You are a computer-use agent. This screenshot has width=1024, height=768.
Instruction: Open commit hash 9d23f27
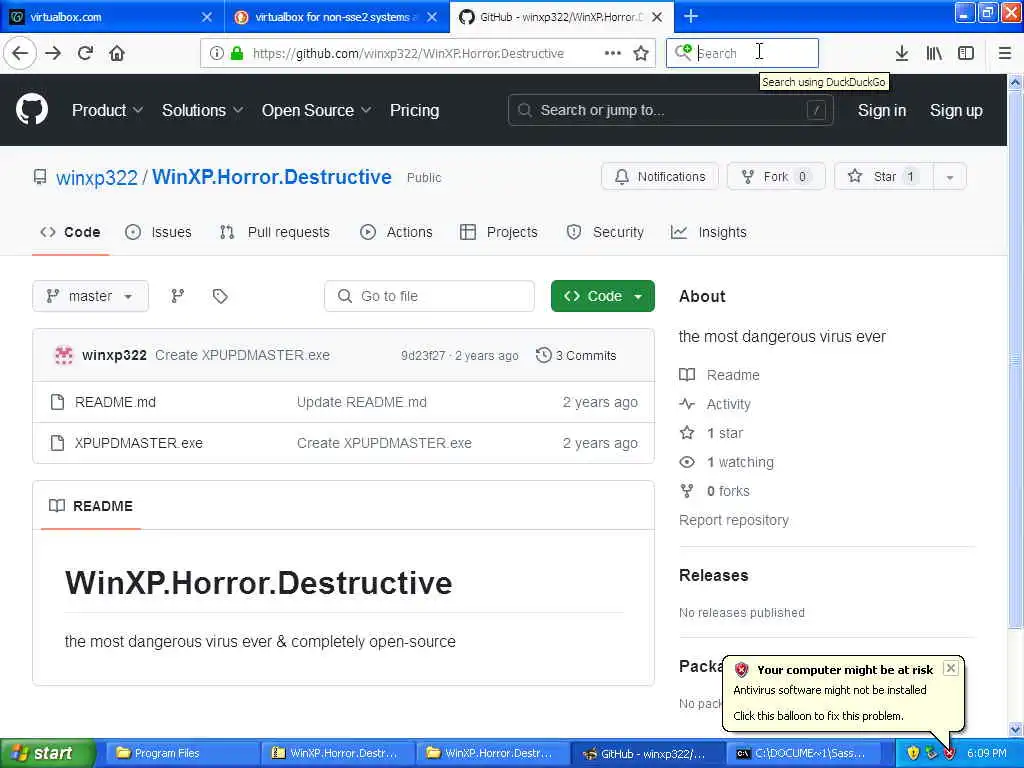pyautogui.click(x=423, y=356)
